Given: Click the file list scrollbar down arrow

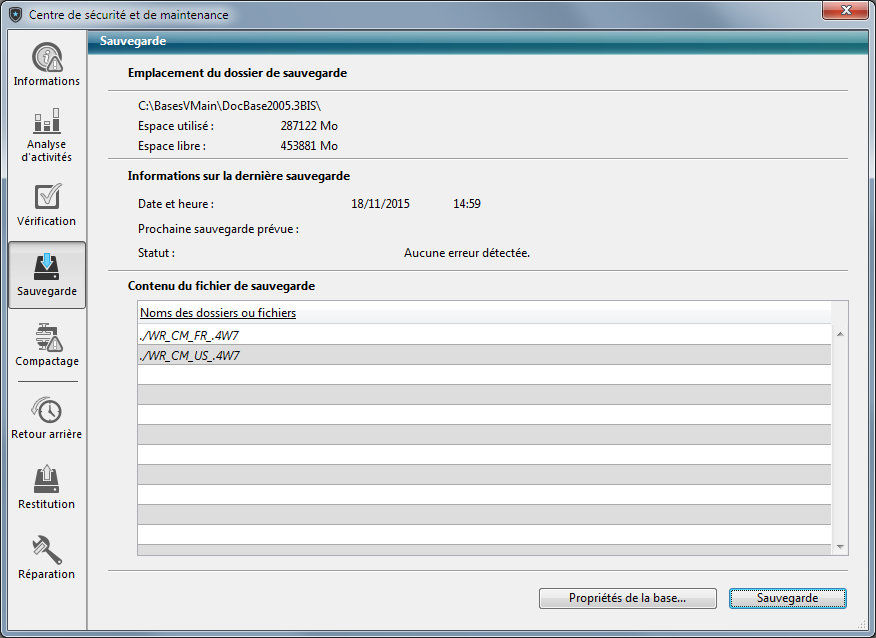Looking at the screenshot, I should point(840,546).
